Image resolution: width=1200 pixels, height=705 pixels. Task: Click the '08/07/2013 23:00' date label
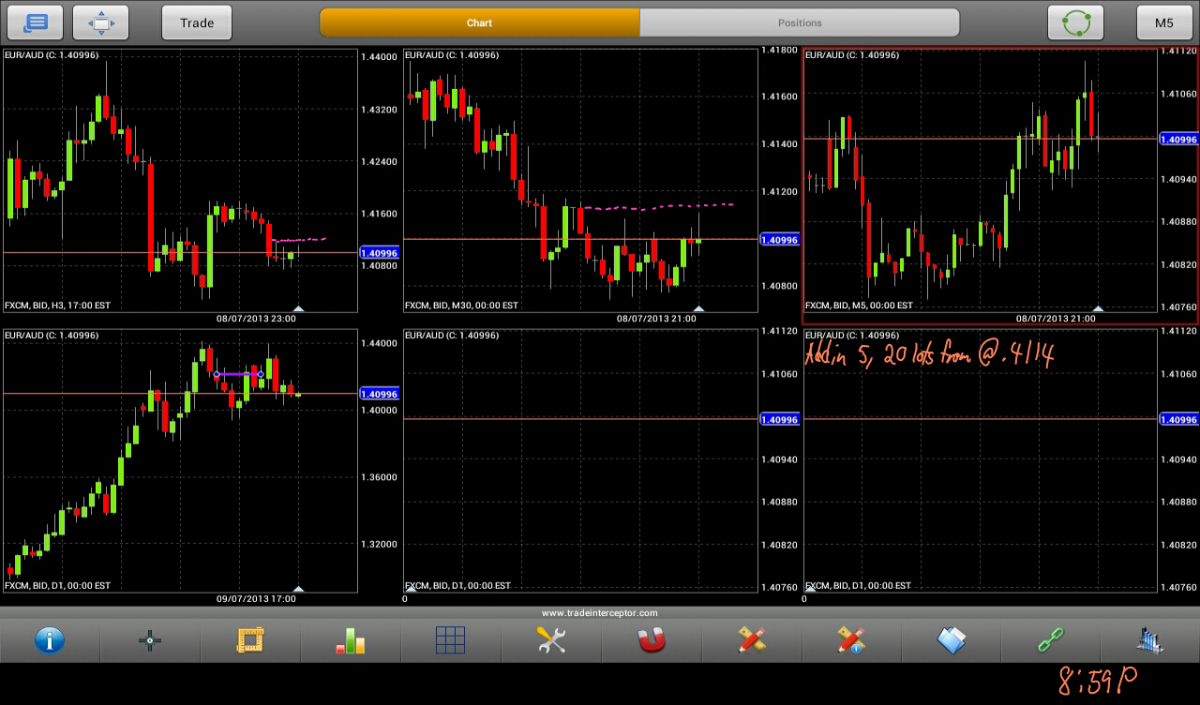coord(256,318)
